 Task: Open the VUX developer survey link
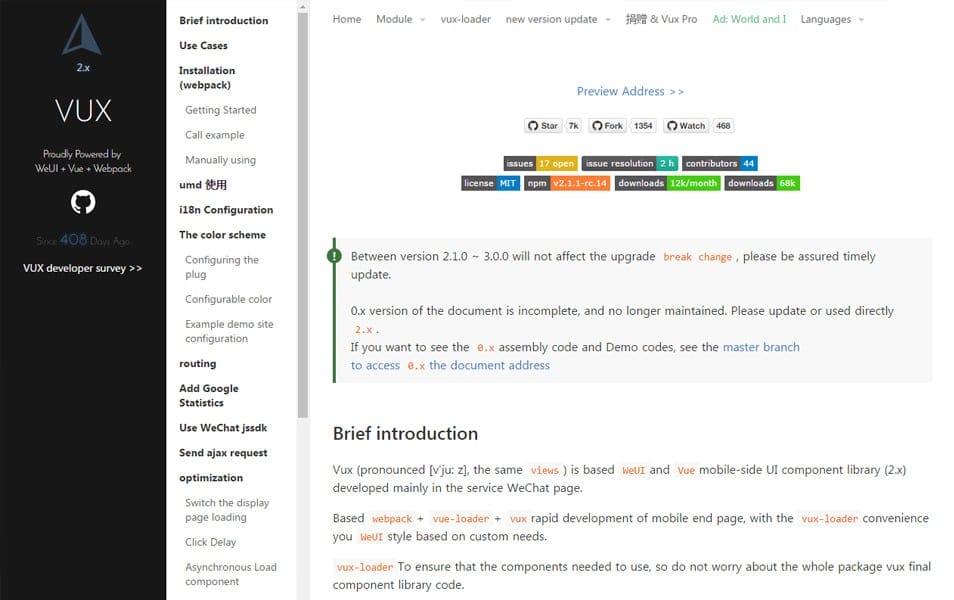pos(82,267)
